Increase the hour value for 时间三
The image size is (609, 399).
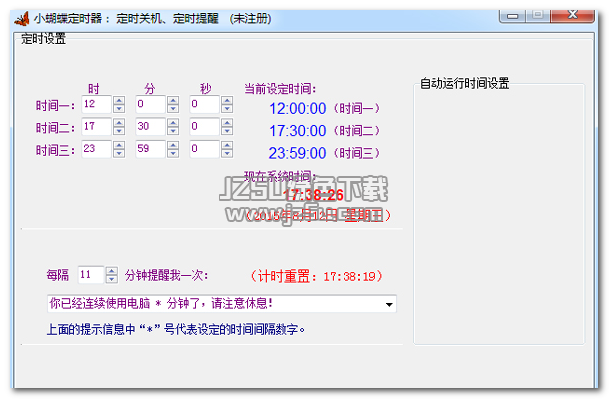[119, 145]
